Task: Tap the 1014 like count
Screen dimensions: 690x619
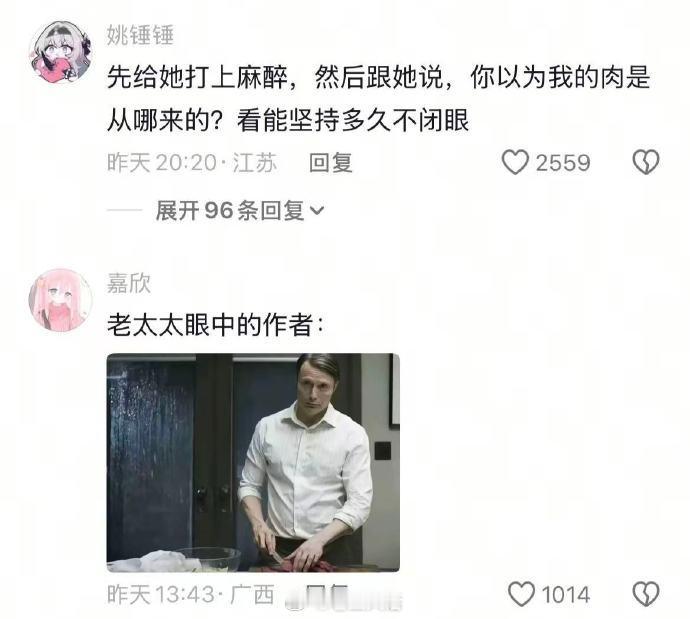Action: [565, 595]
